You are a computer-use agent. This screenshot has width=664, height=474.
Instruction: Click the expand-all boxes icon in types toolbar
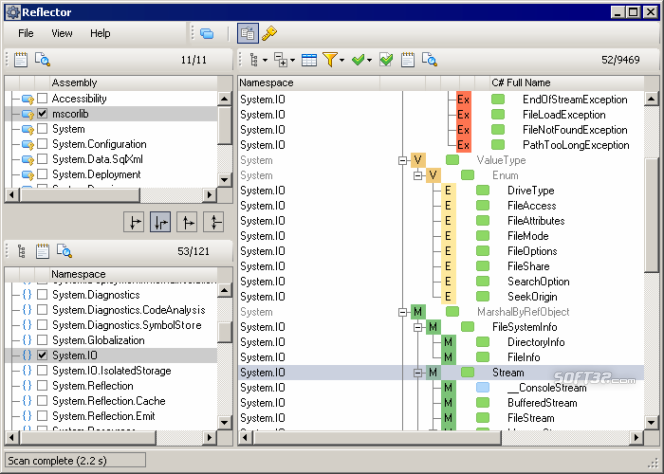click(280, 60)
